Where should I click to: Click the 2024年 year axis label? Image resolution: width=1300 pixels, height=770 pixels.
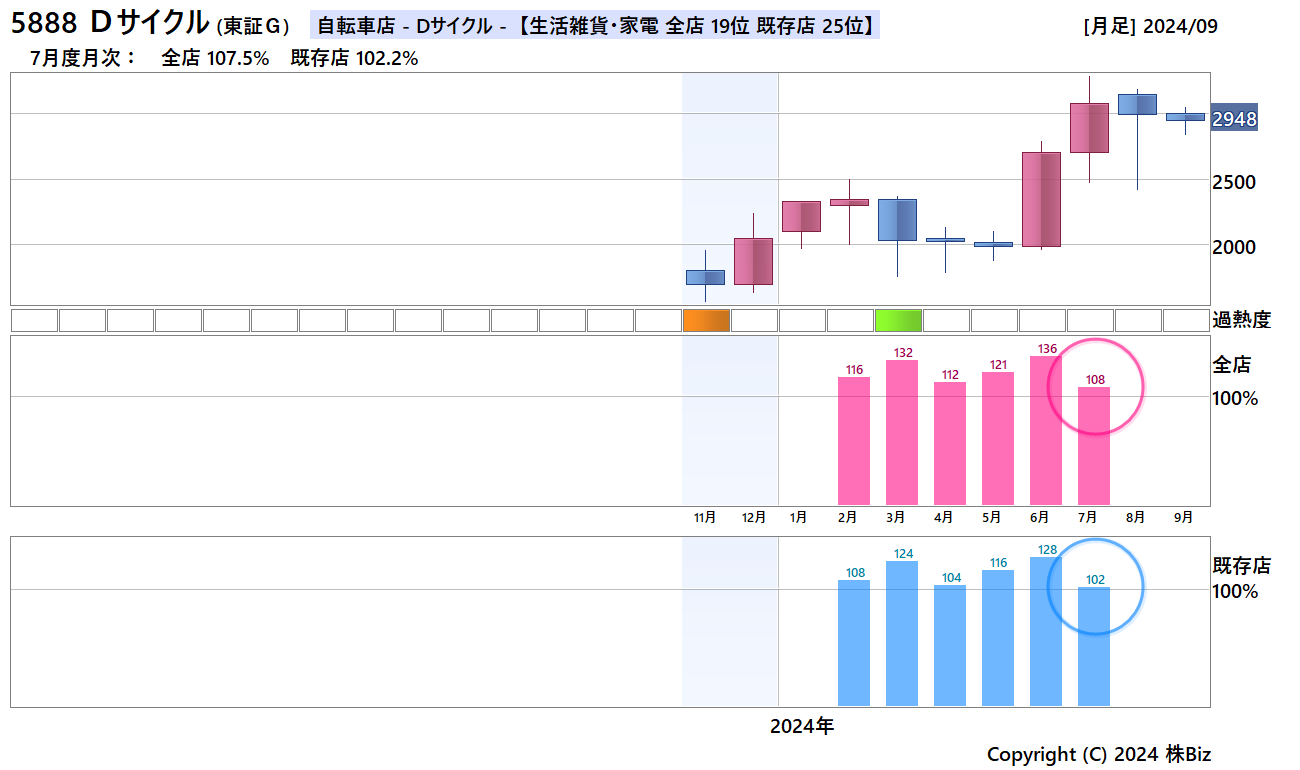[x=802, y=727]
